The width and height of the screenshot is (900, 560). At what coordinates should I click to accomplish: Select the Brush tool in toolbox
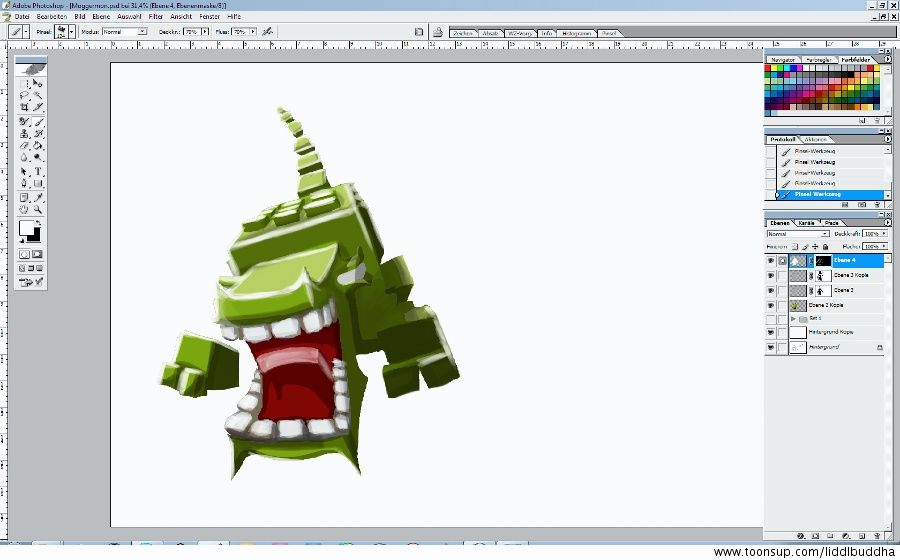(x=38, y=122)
